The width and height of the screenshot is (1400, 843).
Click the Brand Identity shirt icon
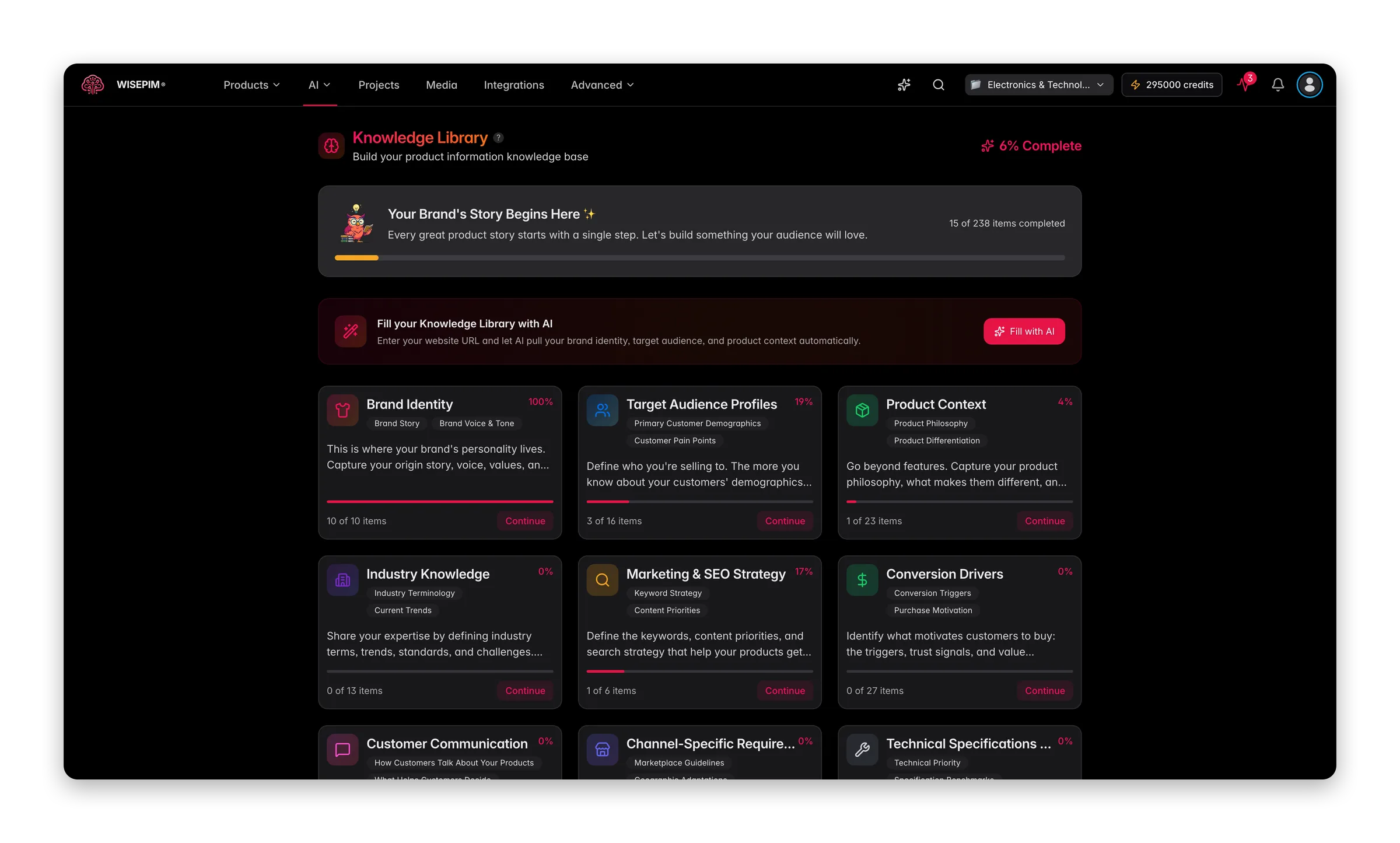pos(342,410)
